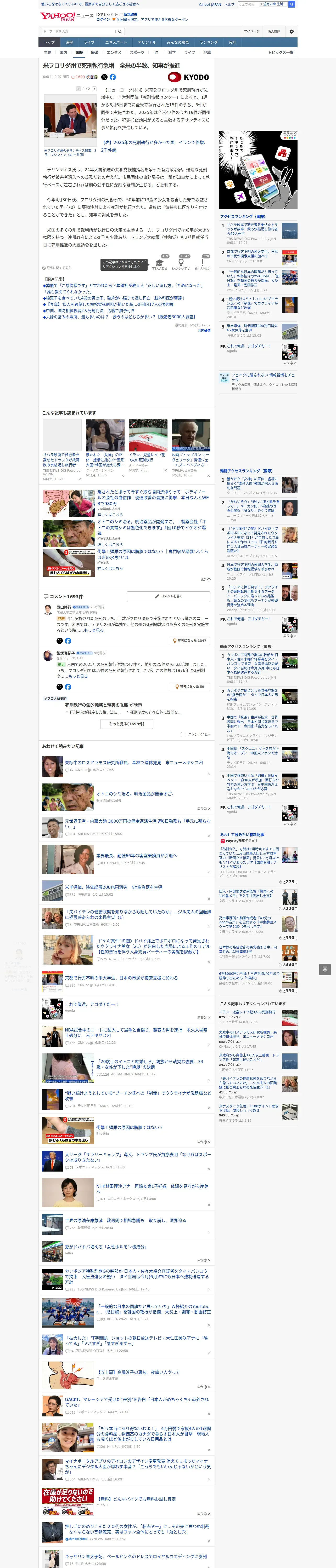Share 飯塚真紀子's comment on Facebook

(68, 687)
